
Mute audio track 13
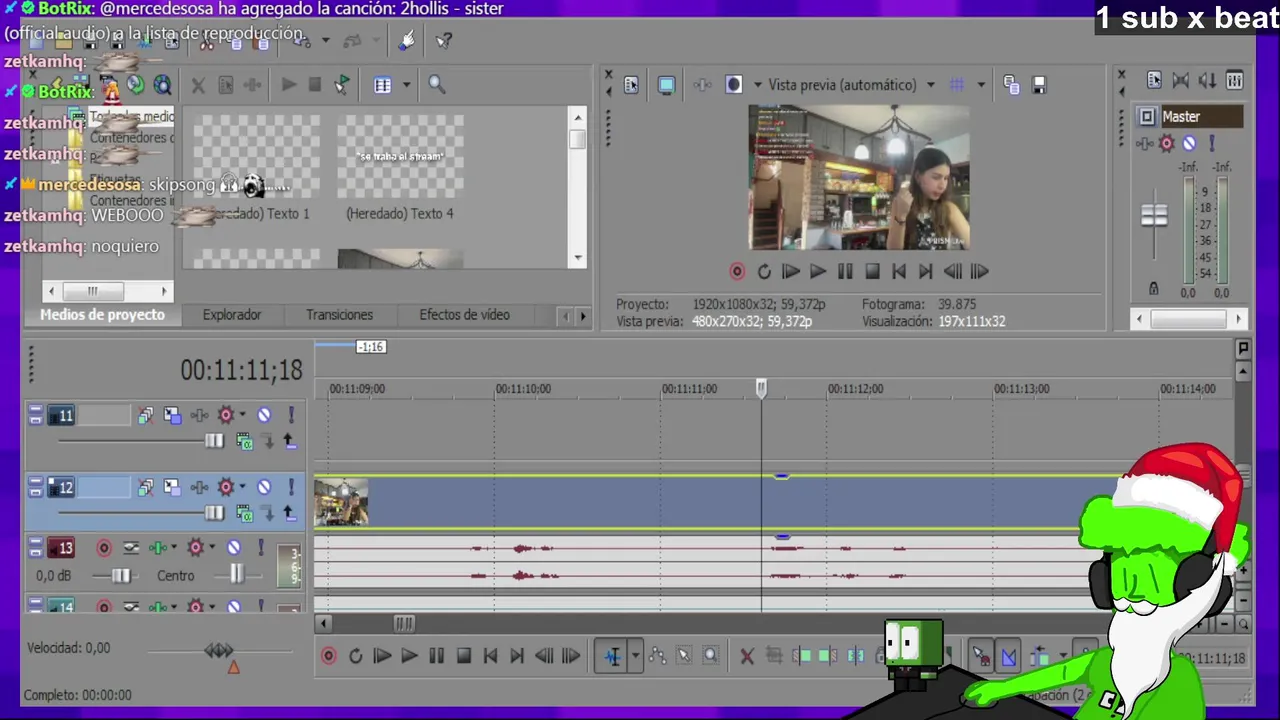[x=233, y=548]
